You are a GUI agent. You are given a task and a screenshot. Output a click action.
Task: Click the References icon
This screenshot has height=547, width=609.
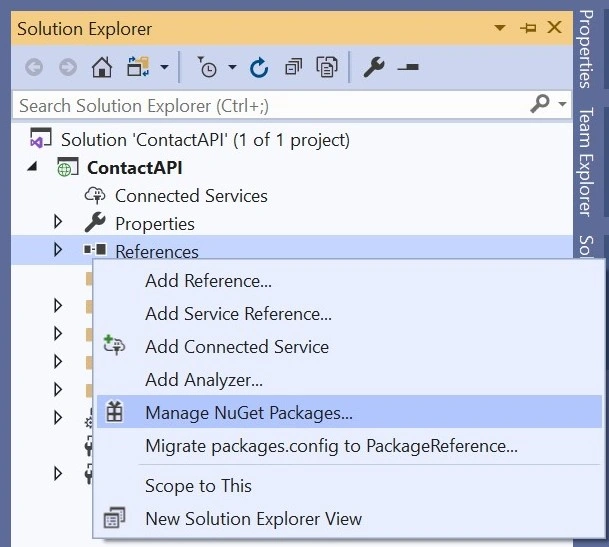tap(95, 249)
